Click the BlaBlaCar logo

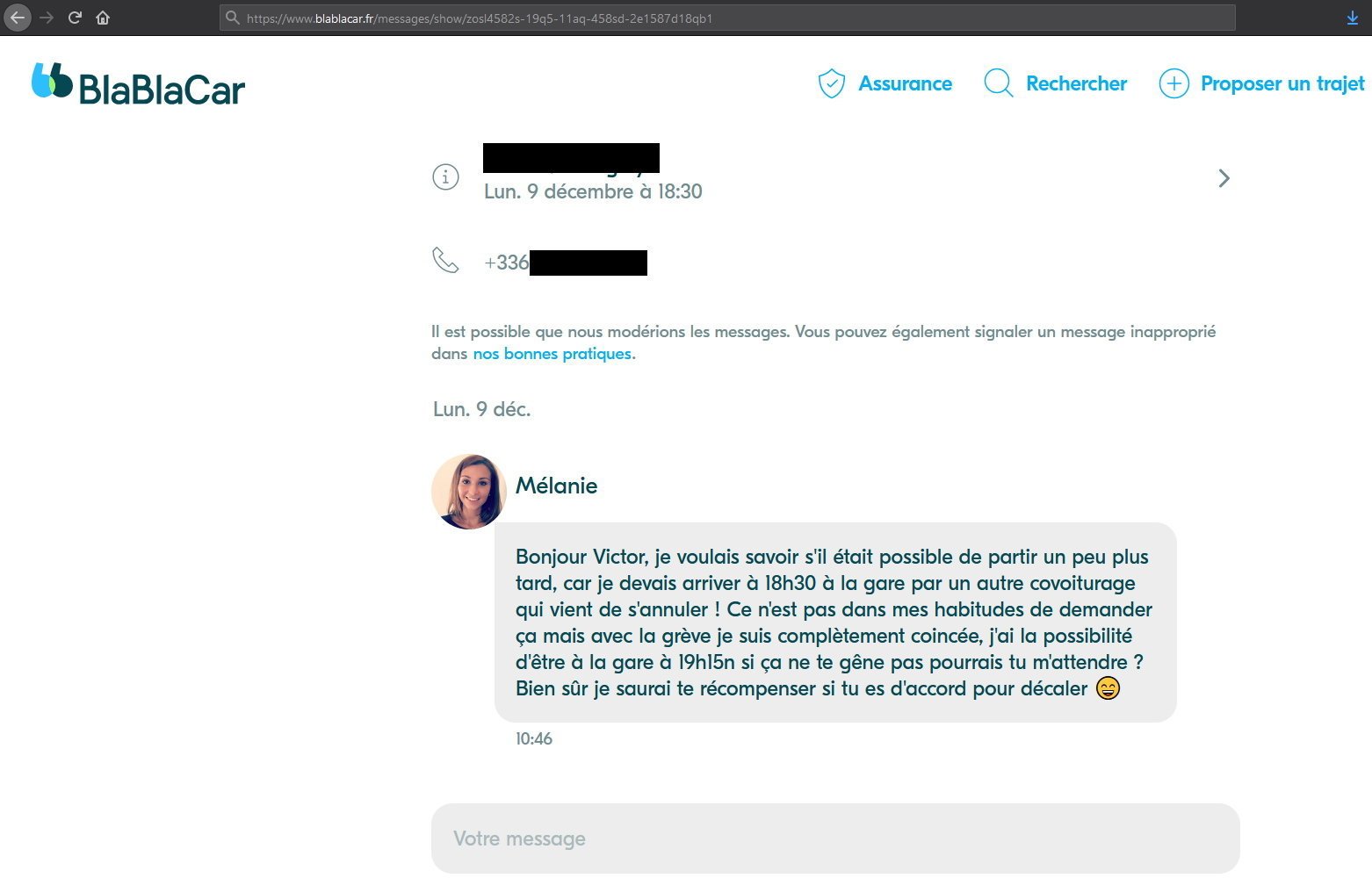tap(138, 84)
